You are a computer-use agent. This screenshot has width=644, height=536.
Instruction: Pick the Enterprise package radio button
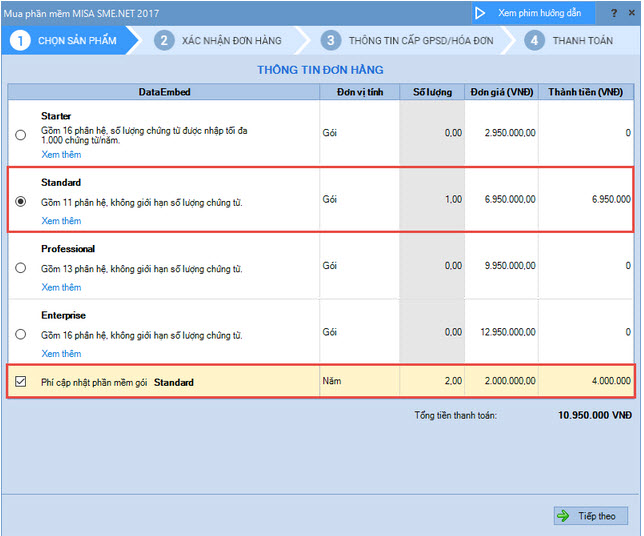[21, 334]
